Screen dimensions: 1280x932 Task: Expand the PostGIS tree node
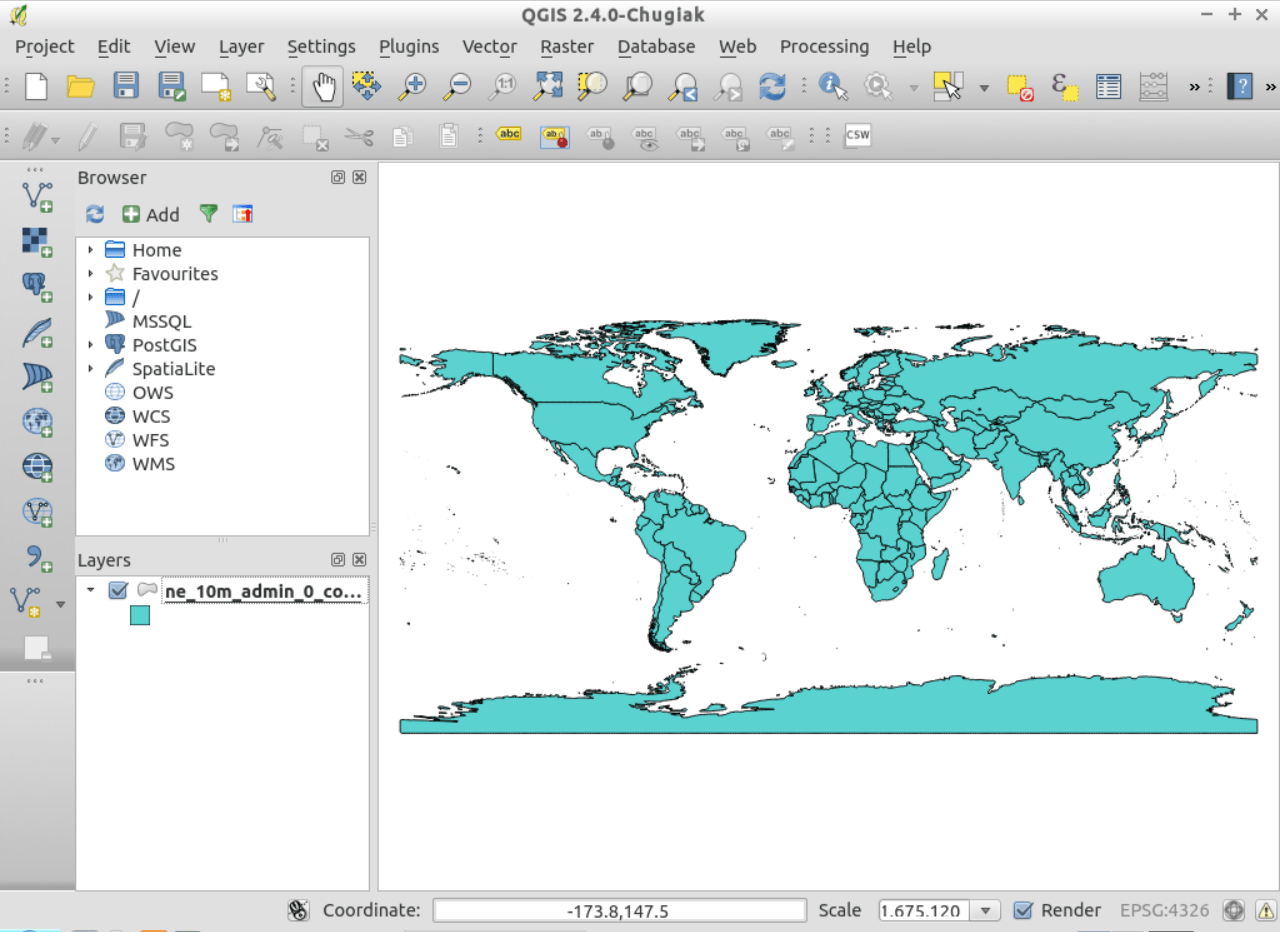pyautogui.click(x=90, y=345)
